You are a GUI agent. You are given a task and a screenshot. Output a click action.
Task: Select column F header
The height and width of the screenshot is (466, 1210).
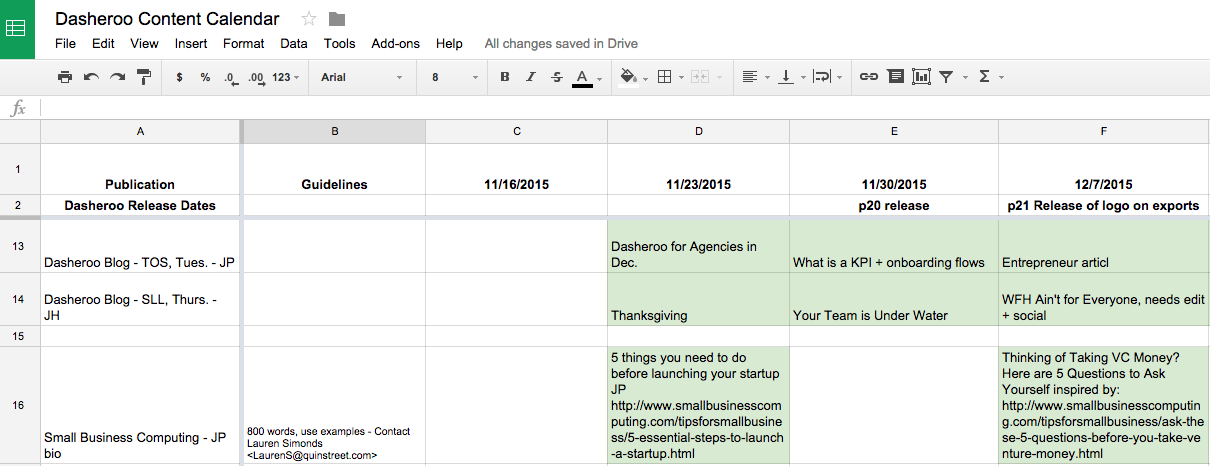[1104, 131]
